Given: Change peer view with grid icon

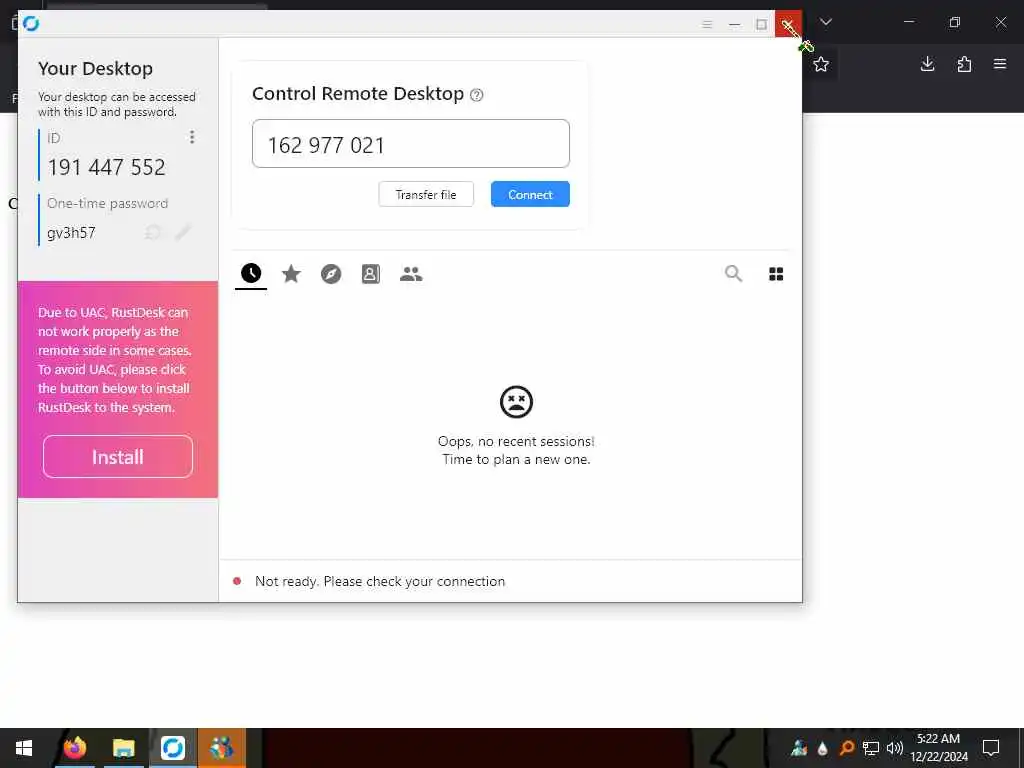Looking at the screenshot, I should (x=776, y=274).
